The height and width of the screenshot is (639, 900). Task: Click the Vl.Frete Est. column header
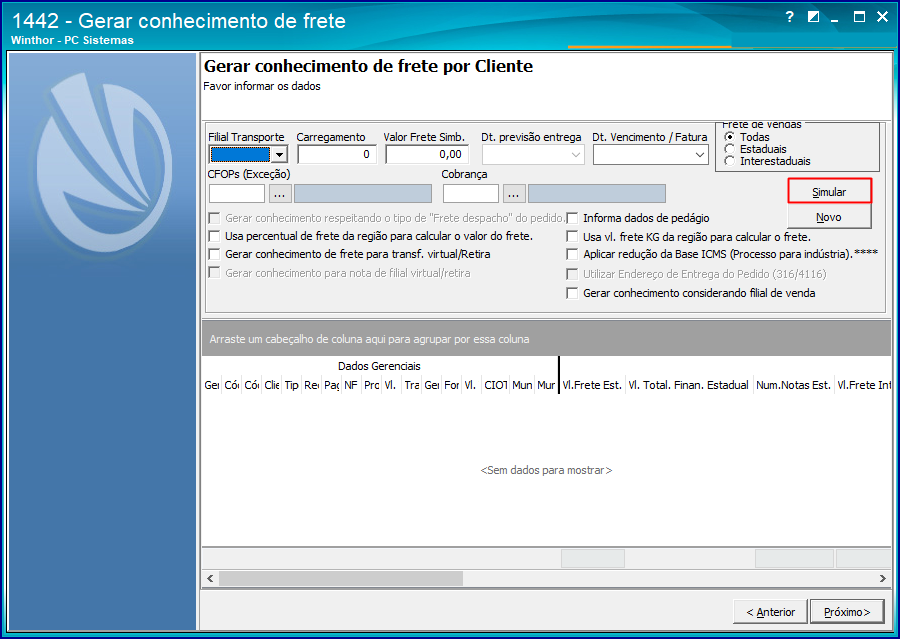(592, 385)
